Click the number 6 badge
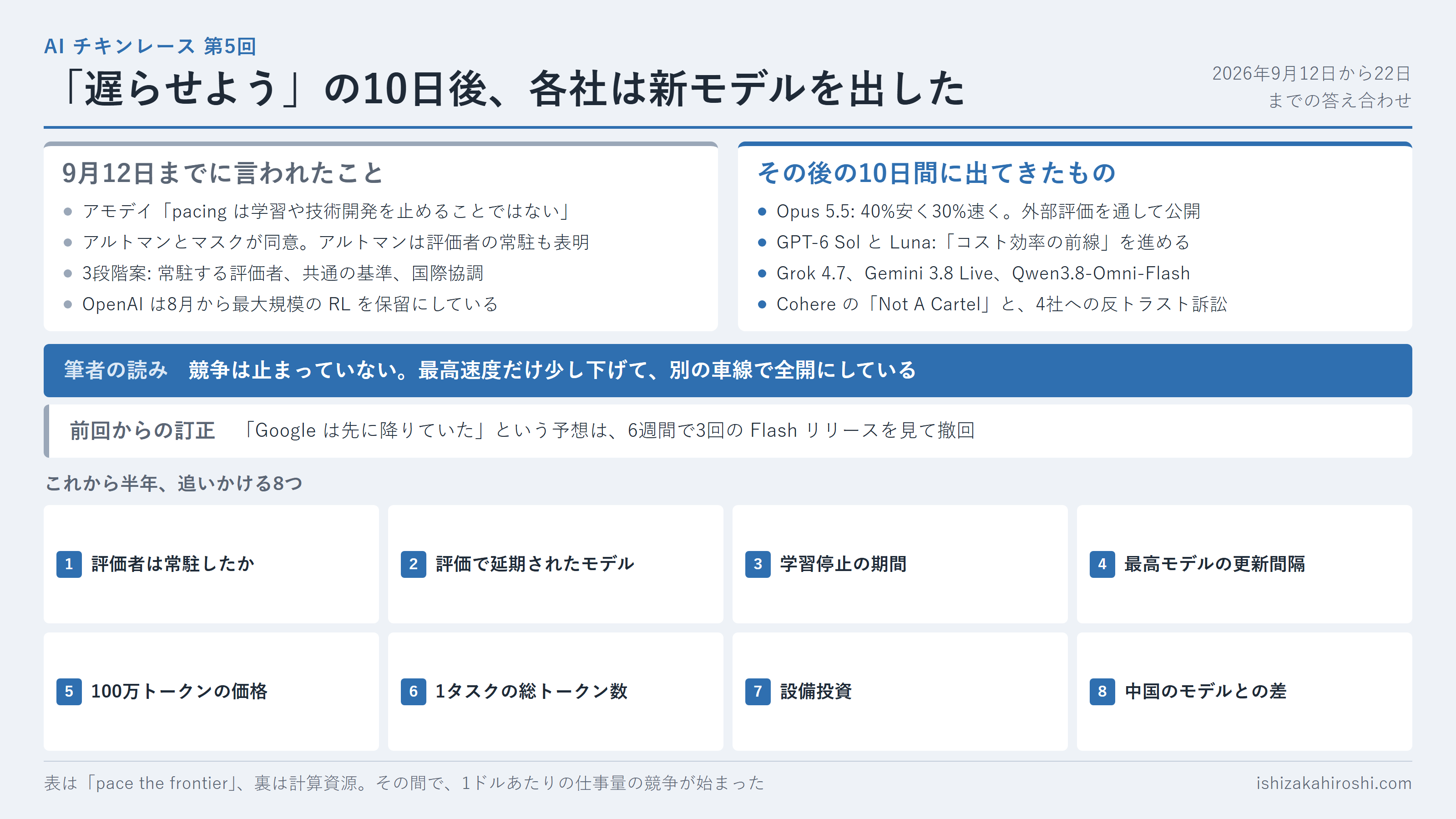The width and height of the screenshot is (1456, 819). [413, 691]
